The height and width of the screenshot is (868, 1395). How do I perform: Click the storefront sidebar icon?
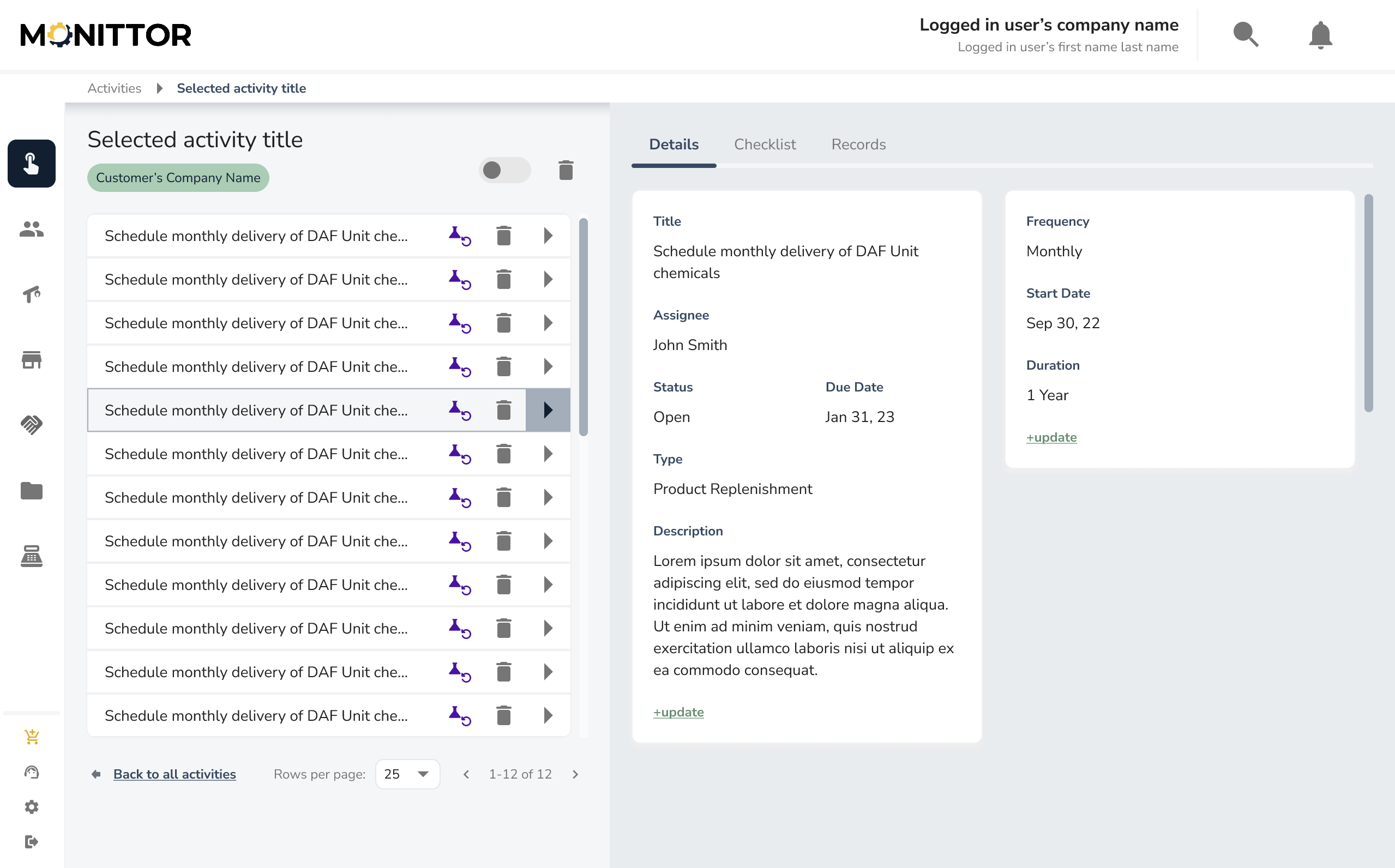coord(32,360)
